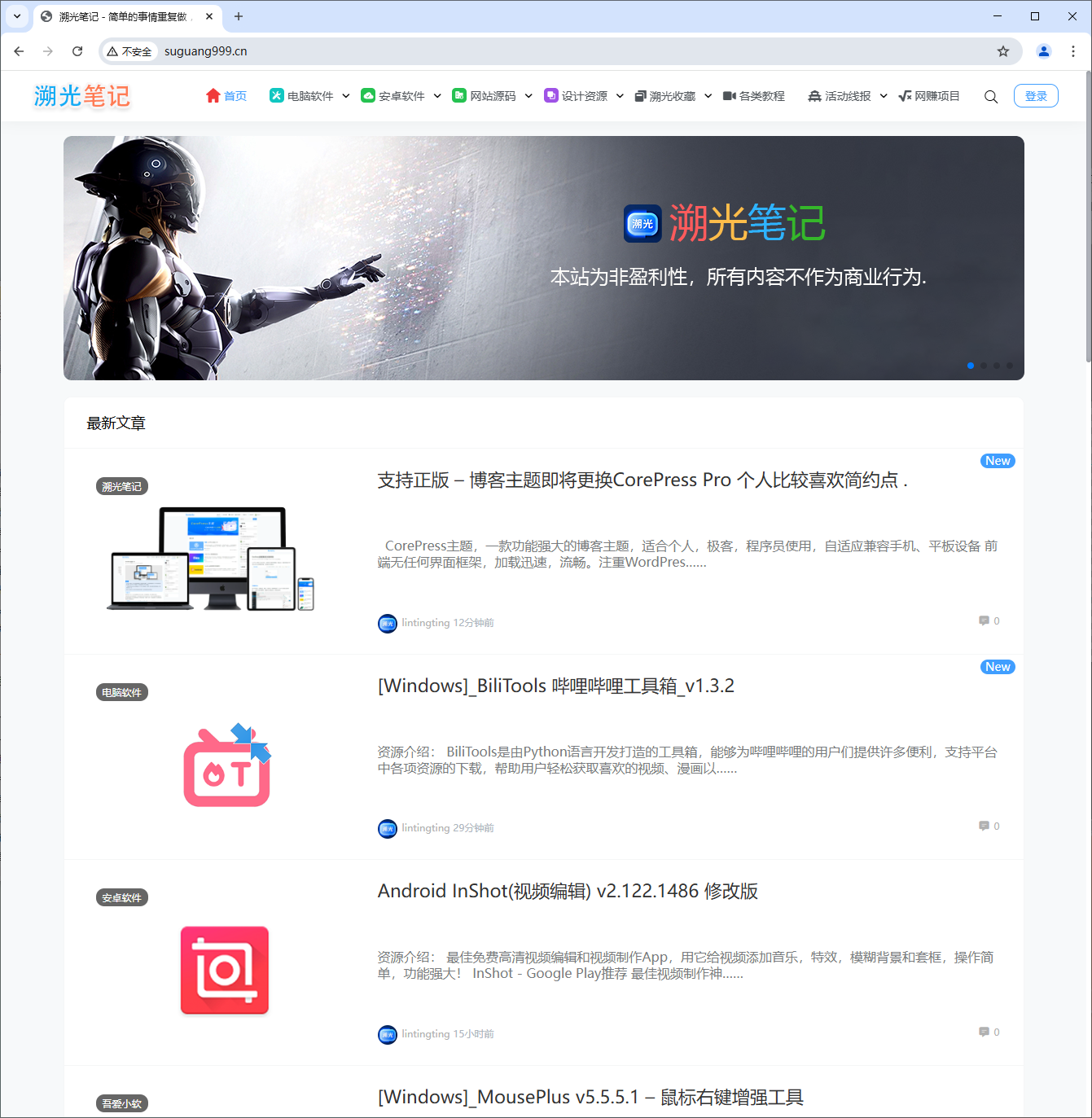Bookmark this page with star icon
This screenshot has width=1092, height=1118.
click(x=1003, y=51)
